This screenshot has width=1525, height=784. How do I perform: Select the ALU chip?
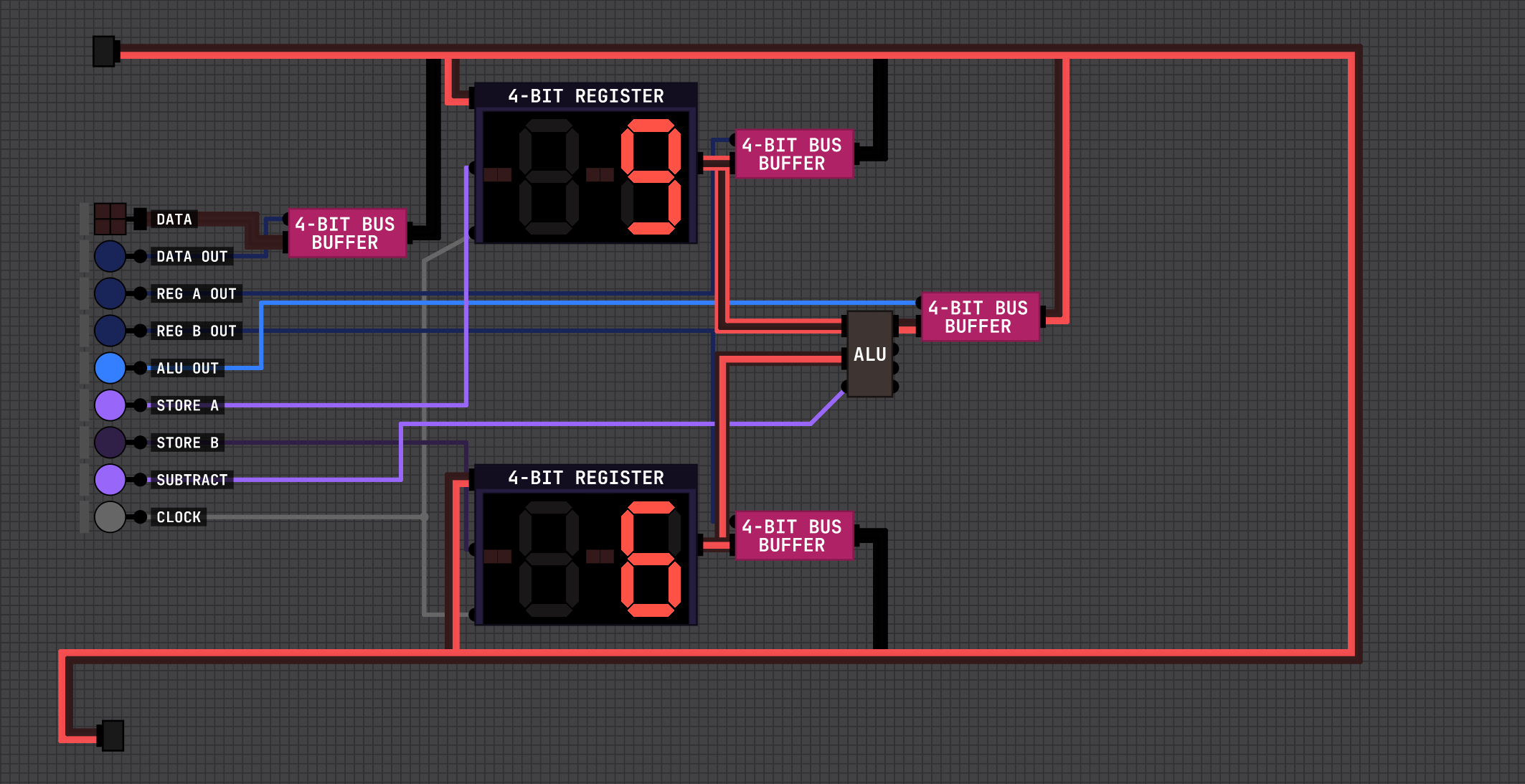(869, 354)
